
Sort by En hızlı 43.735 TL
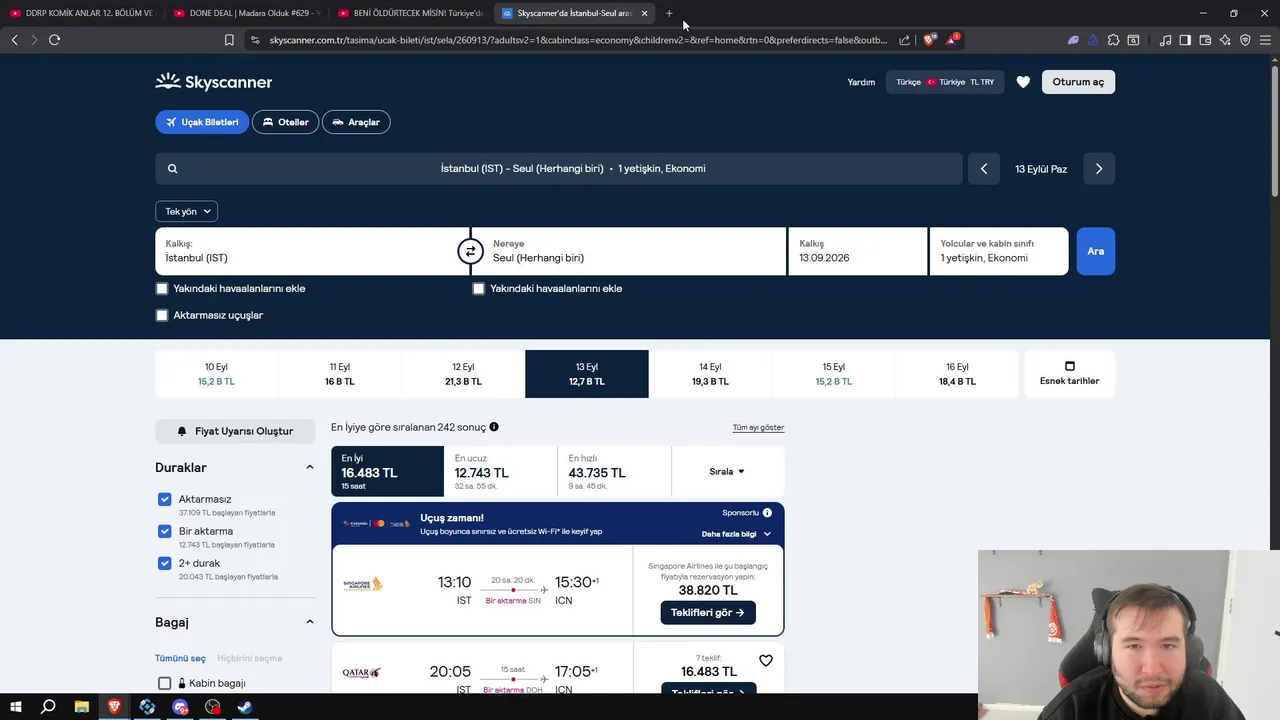[614, 471]
